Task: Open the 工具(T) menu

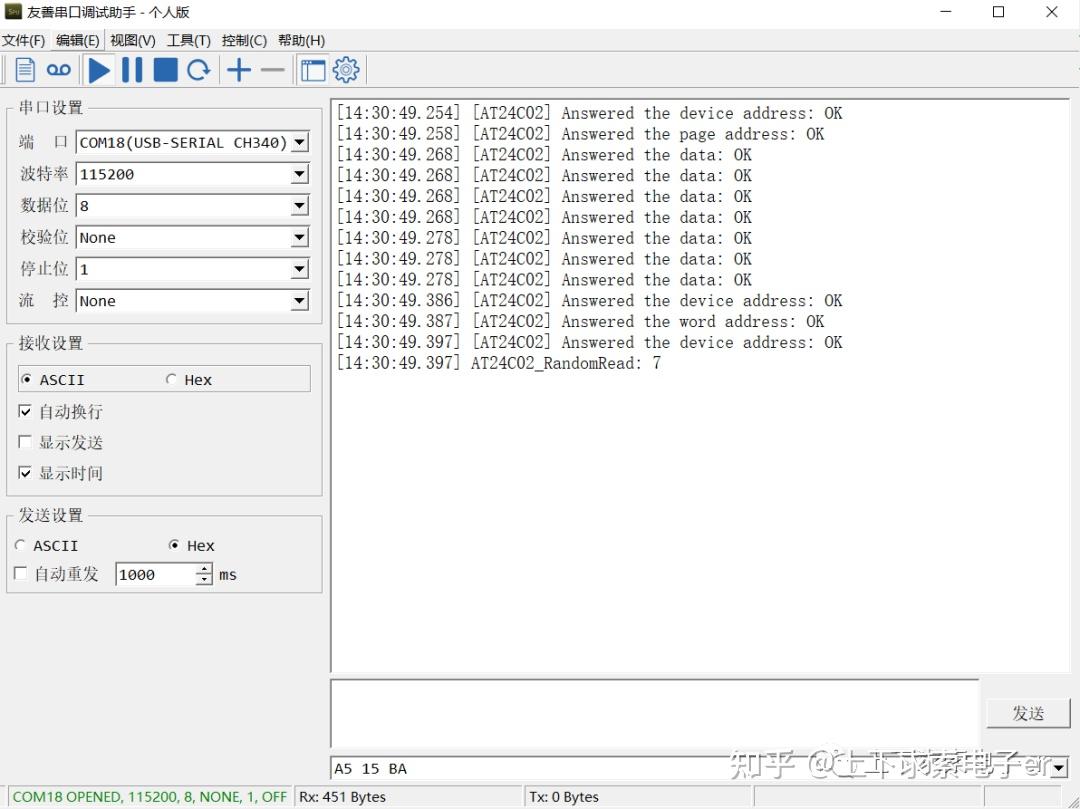Action: pyautogui.click(x=187, y=40)
